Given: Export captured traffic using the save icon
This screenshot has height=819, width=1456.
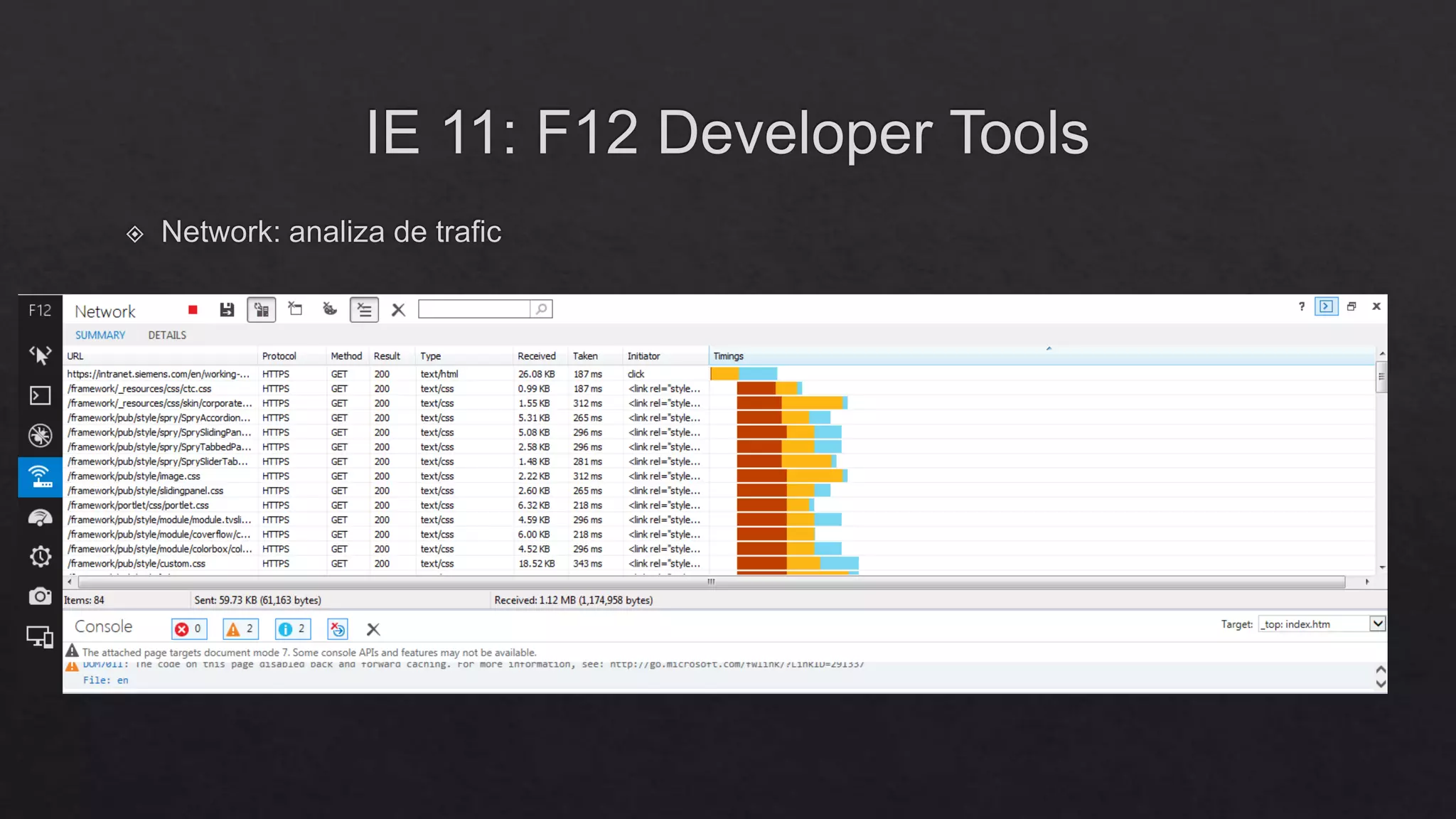Looking at the screenshot, I should (227, 310).
